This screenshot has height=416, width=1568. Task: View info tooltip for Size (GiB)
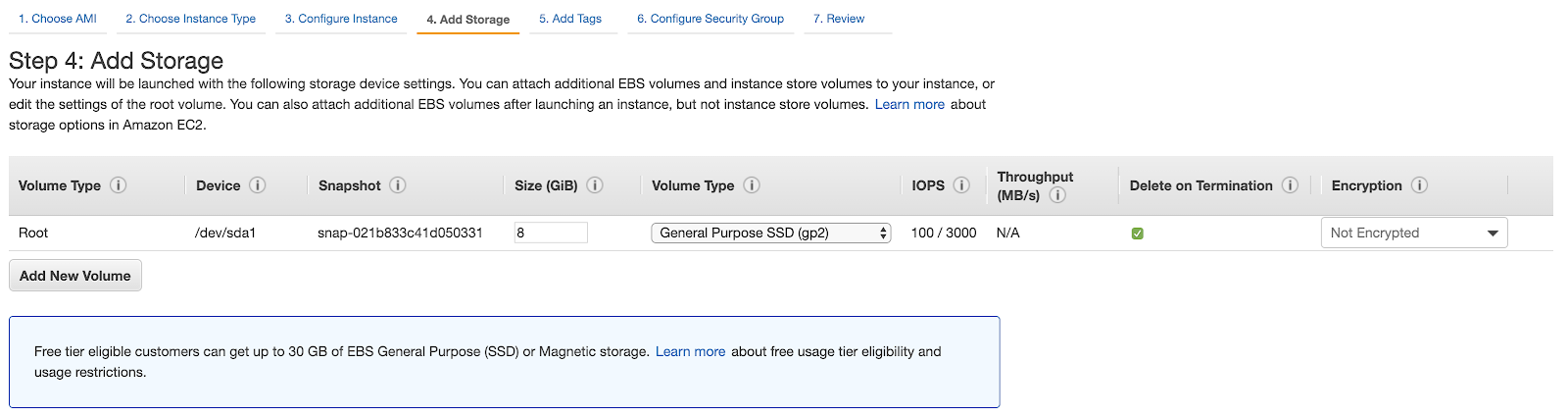click(595, 185)
